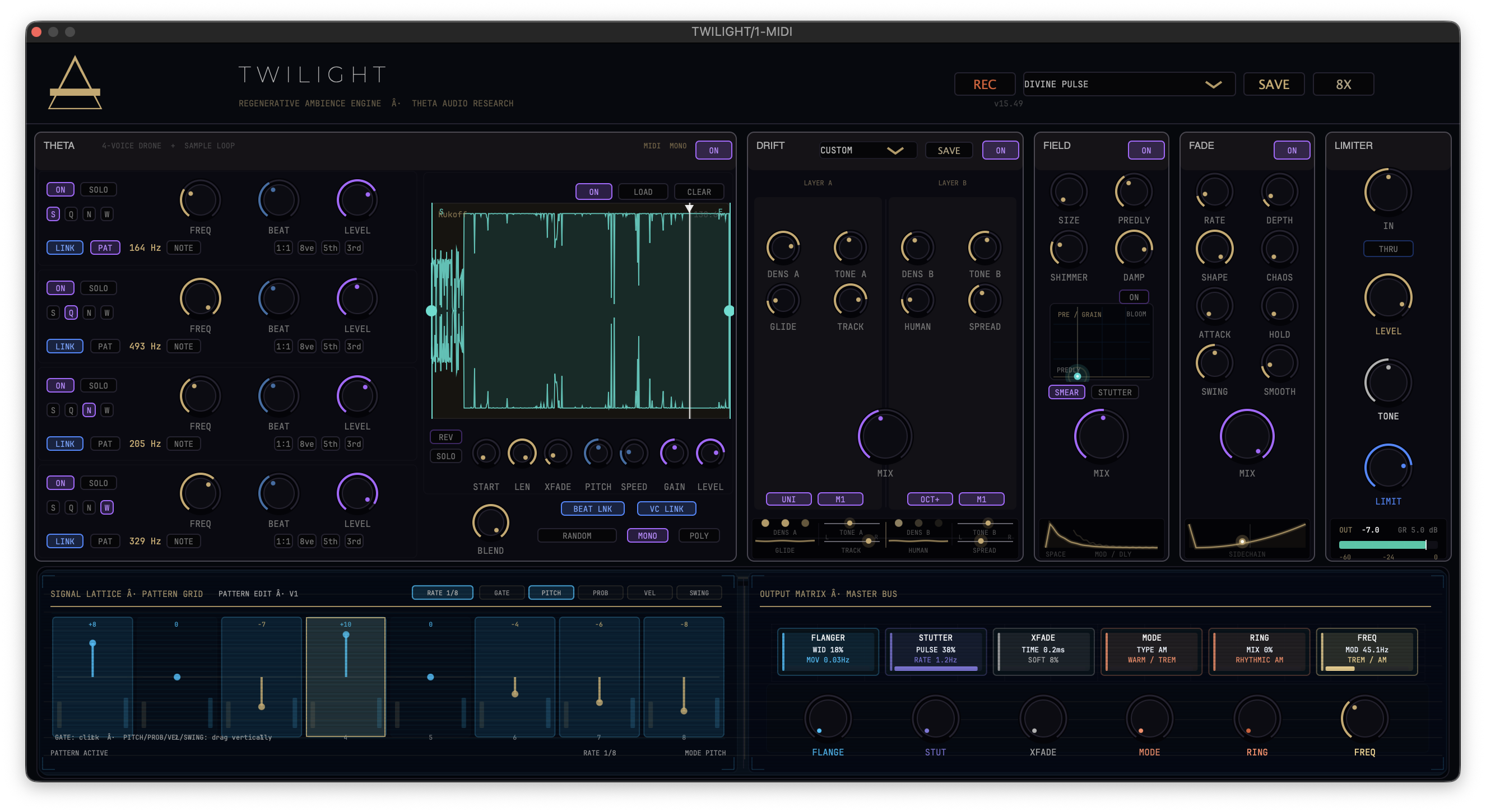Click the sample PITCH knob

point(598,453)
